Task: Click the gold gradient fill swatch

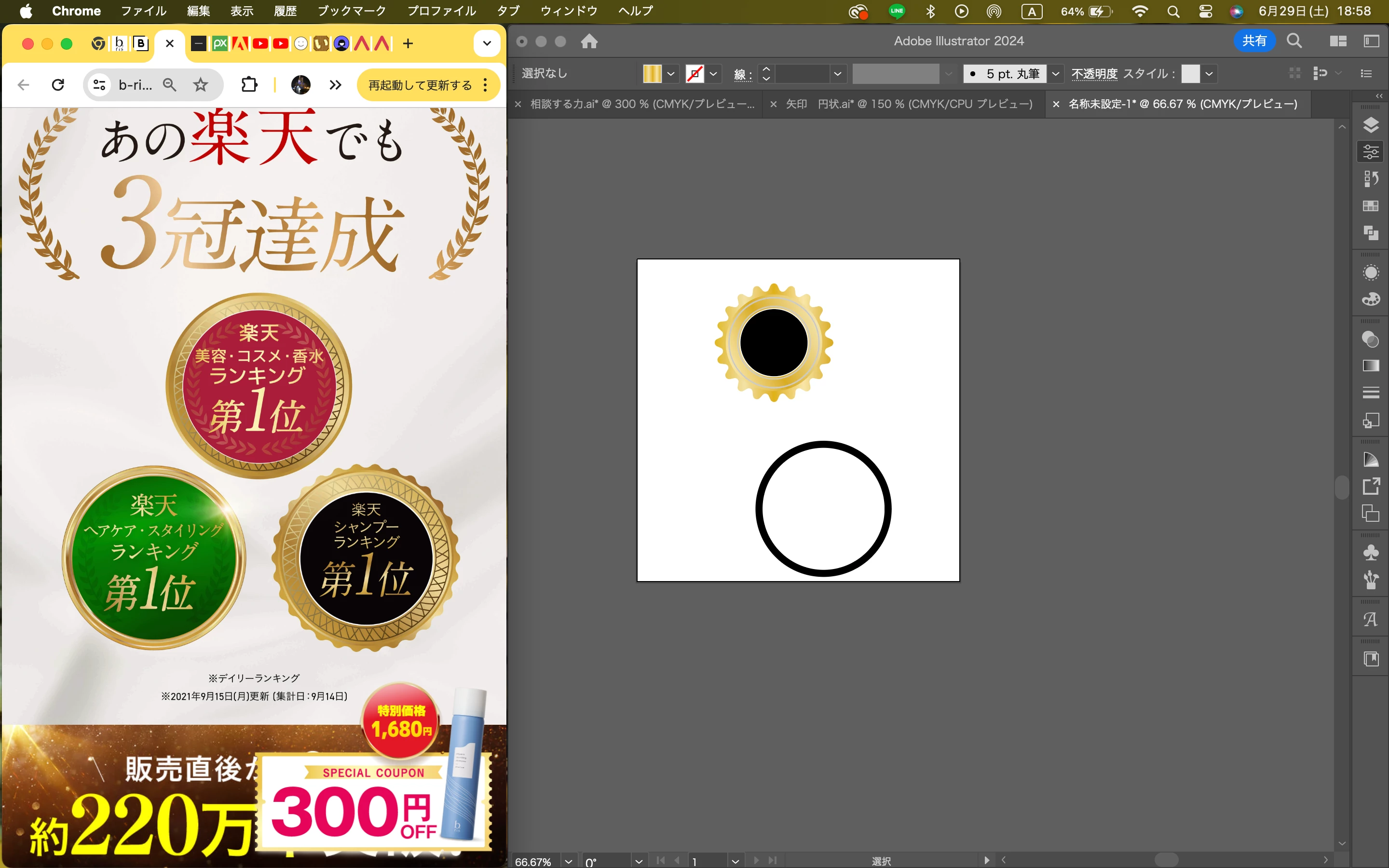Action: [652, 73]
